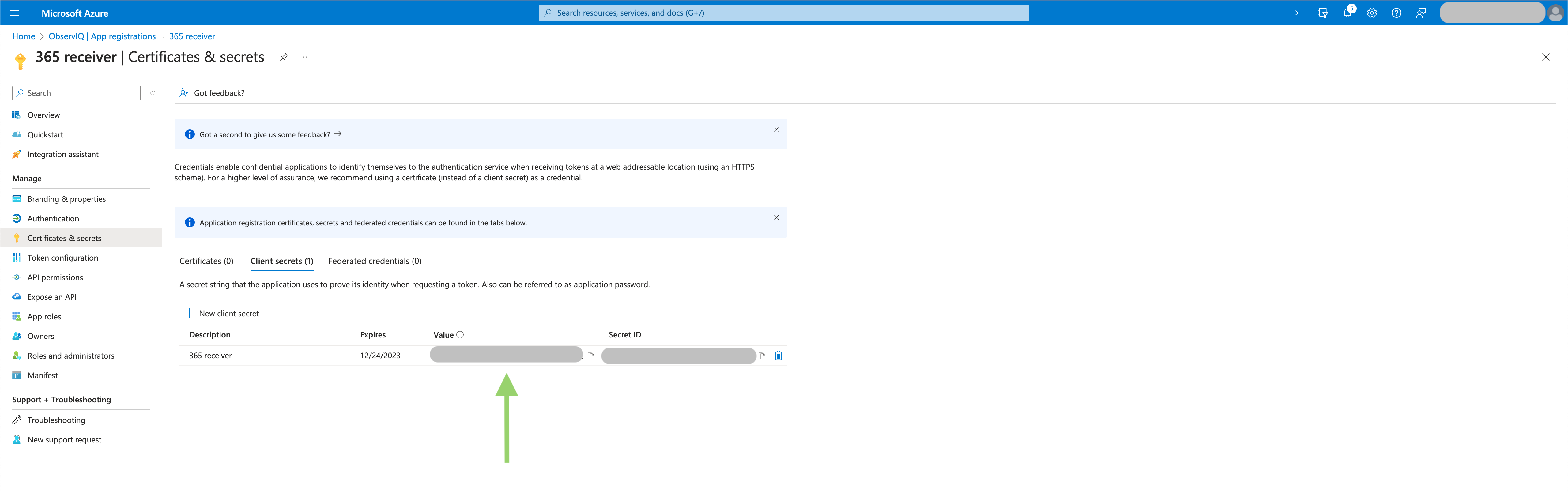Click the Token configuration icon
The width and height of the screenshot is (1568, 493).
[16, 258]
